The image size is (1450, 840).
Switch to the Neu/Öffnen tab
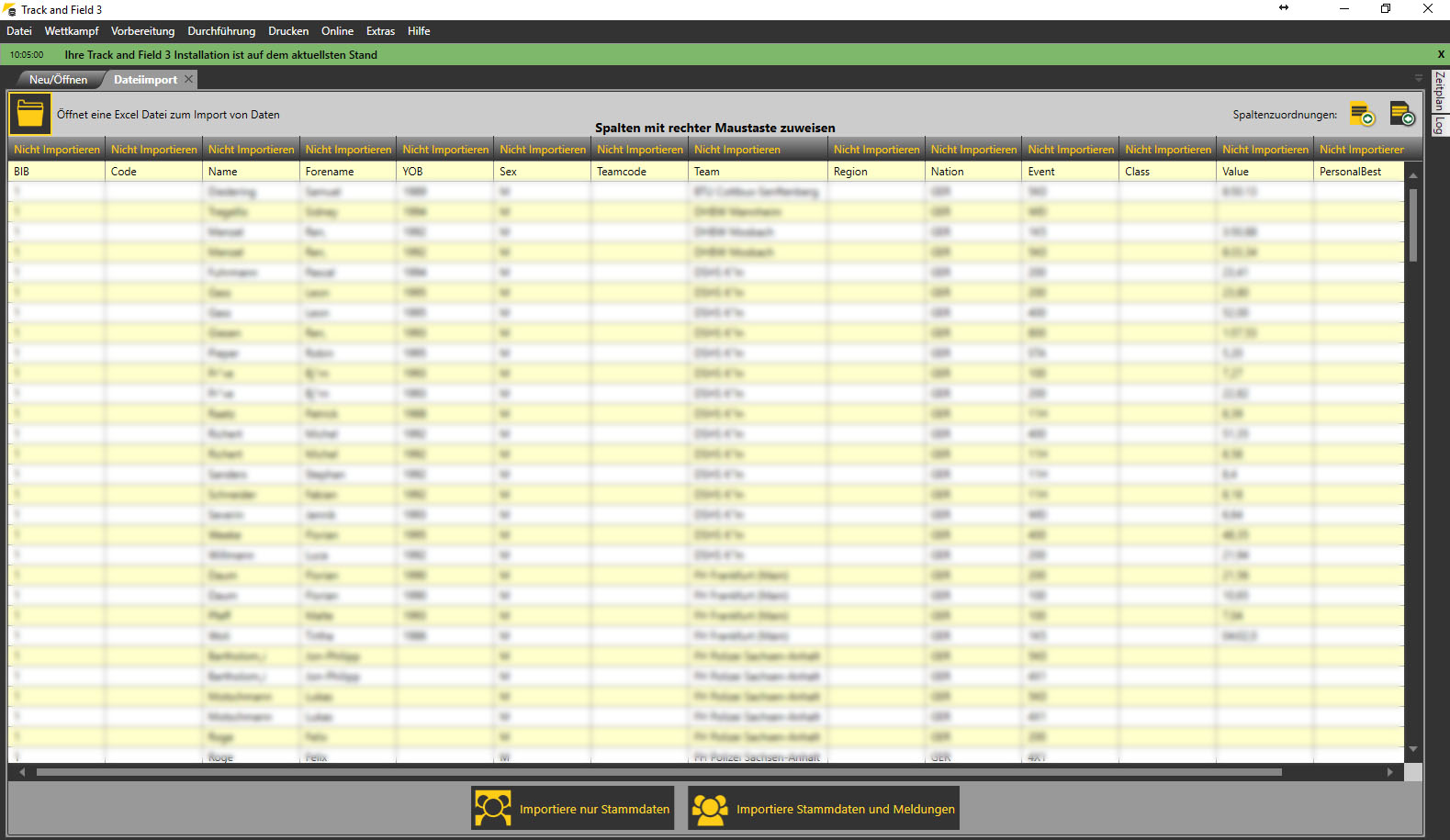[58, 79]
